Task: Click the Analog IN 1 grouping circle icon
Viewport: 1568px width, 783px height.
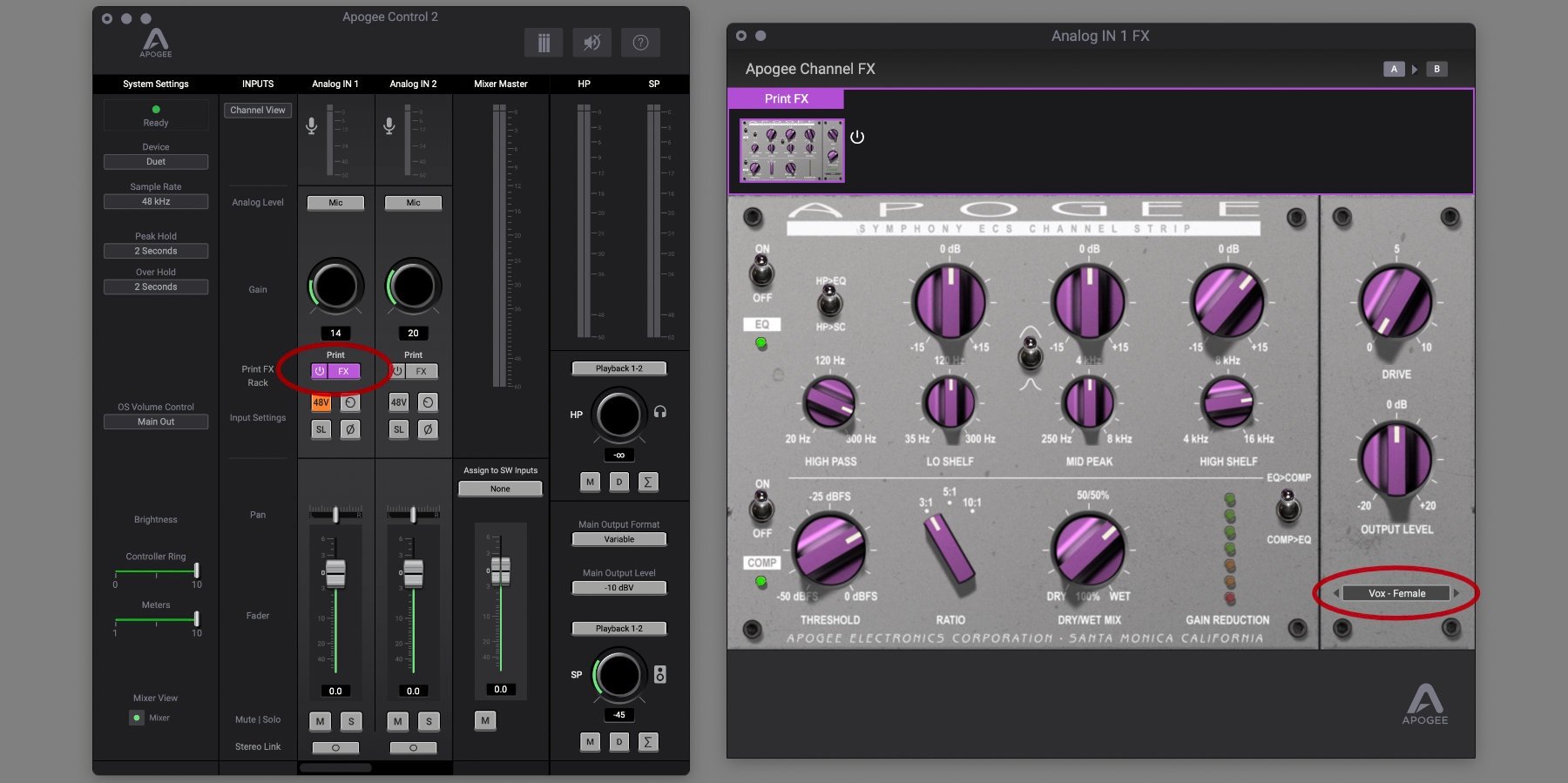Action: point(350,402)
